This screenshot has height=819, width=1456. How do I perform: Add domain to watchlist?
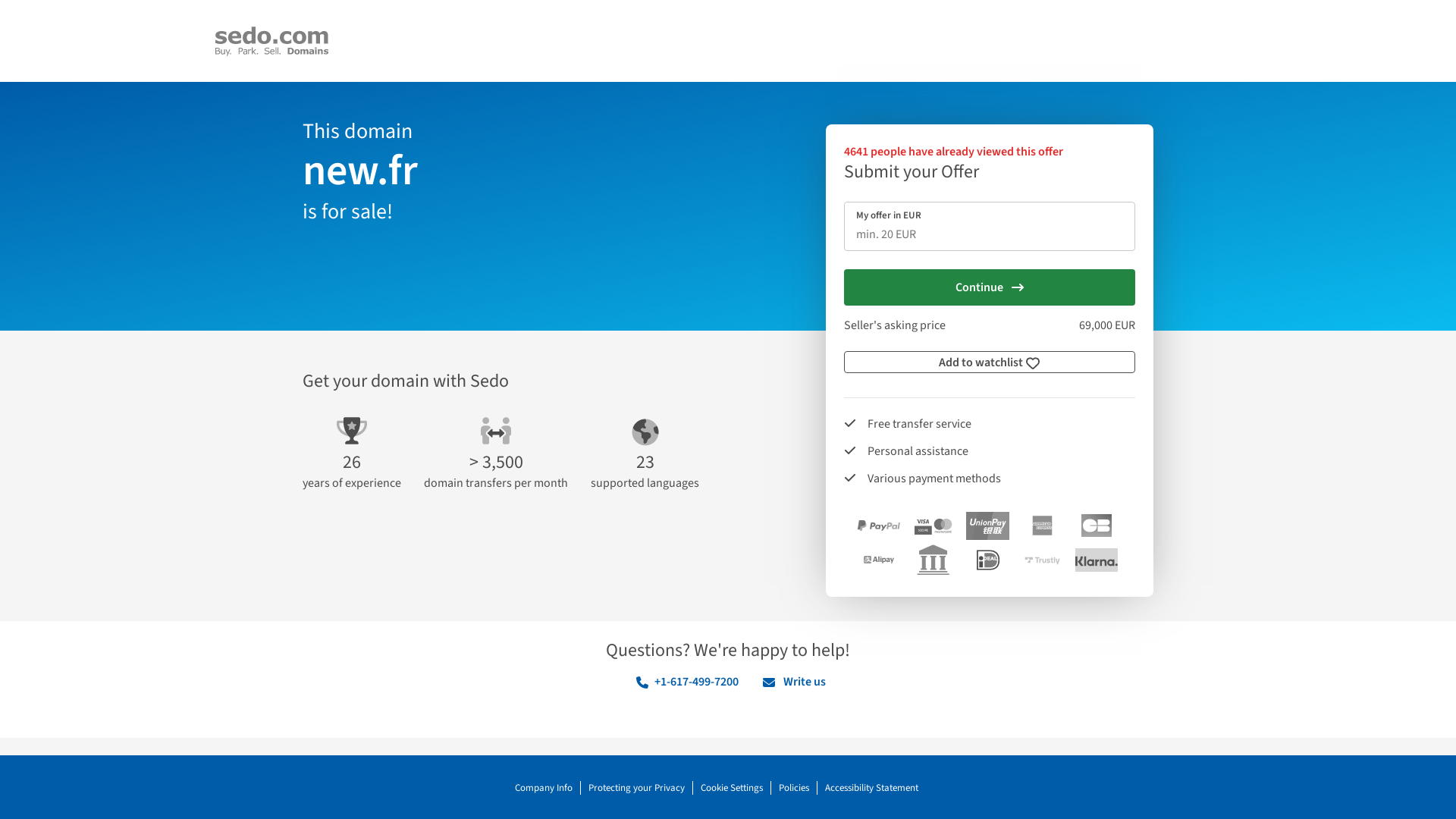pos(989,362)
